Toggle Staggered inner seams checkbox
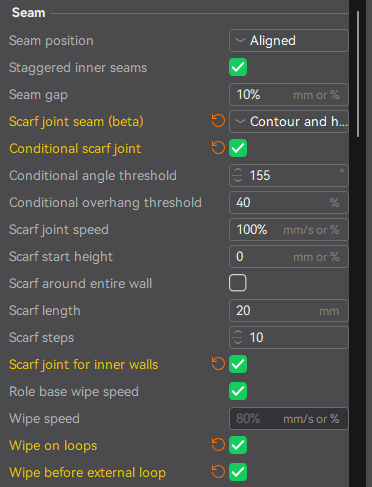Viewport: 372px width, 487px height. click(x=238, y=67)
